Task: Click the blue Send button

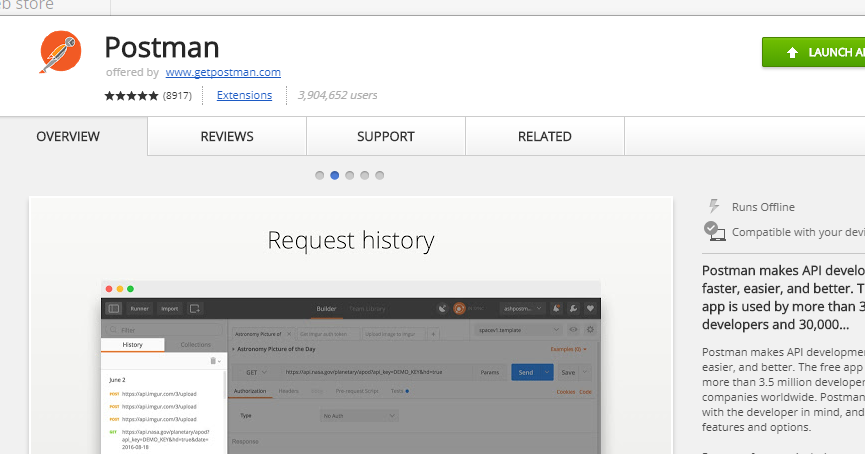Action: (x=526, y=372)
